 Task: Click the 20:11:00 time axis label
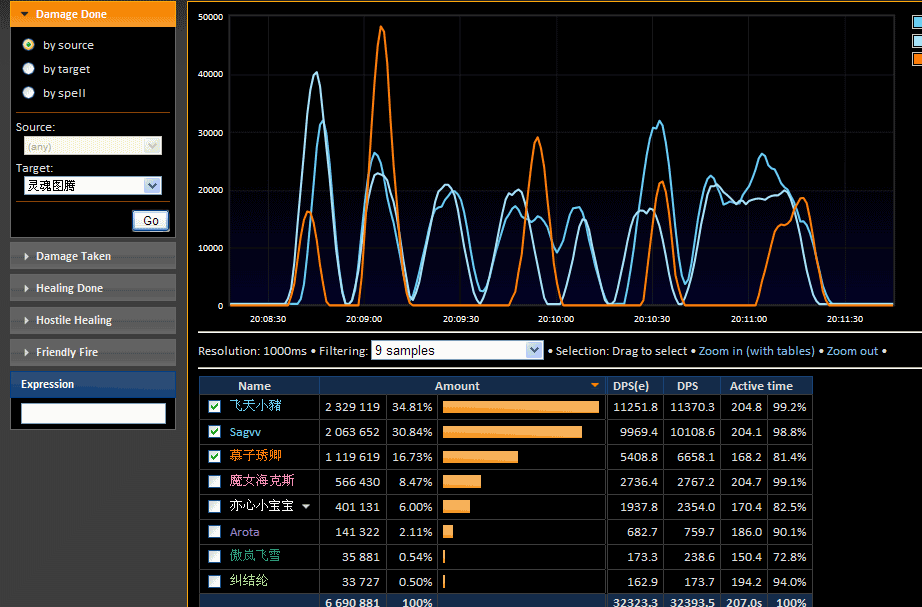pyautogui.click(x=749, y=319)
